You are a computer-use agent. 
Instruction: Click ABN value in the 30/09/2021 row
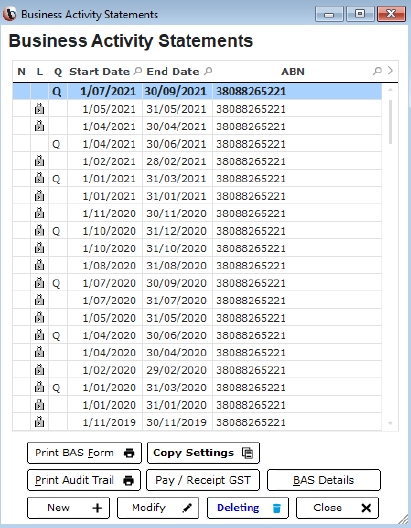click(251, 91)
